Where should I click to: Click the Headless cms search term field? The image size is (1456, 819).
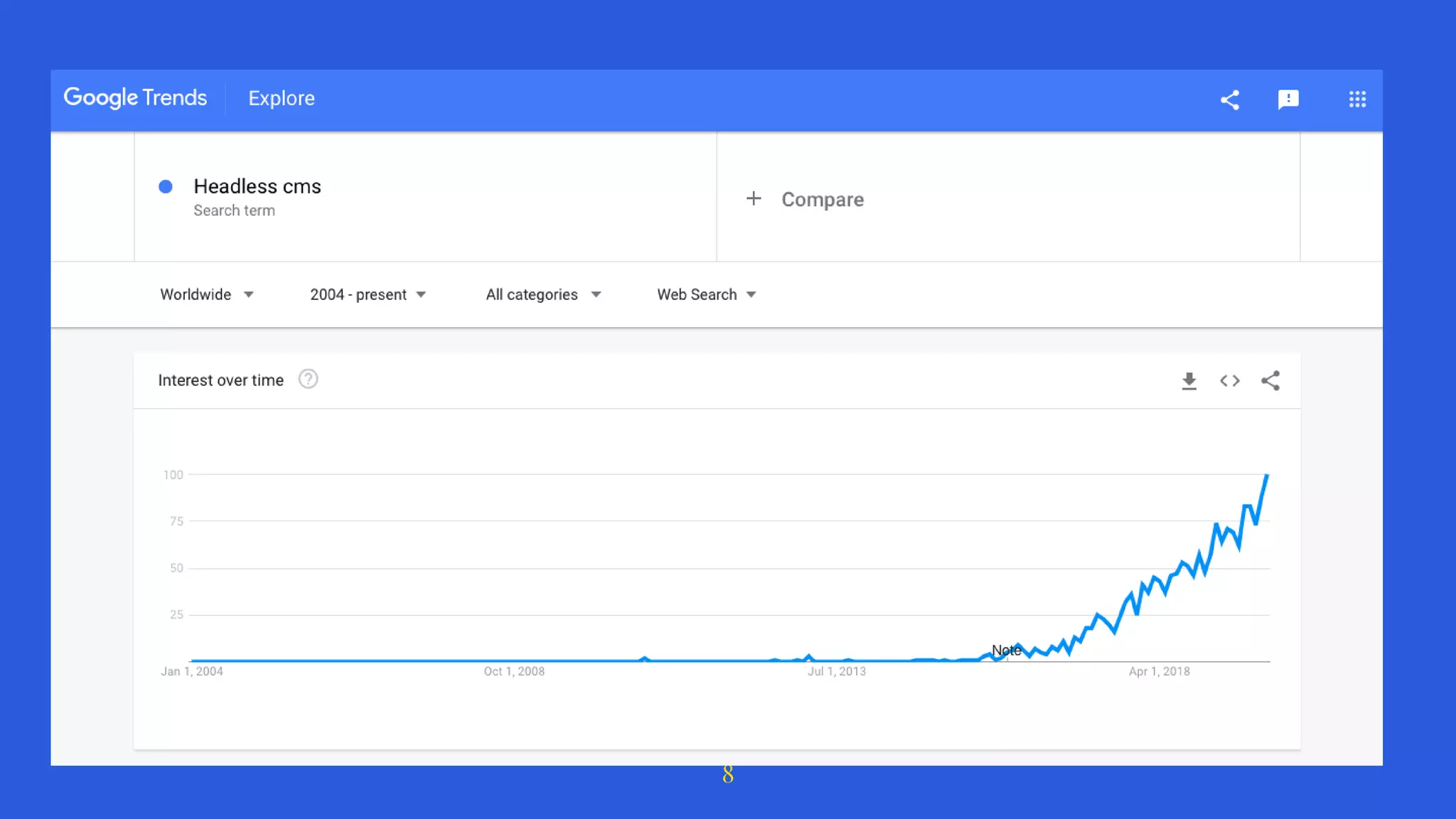click(257, 186)
